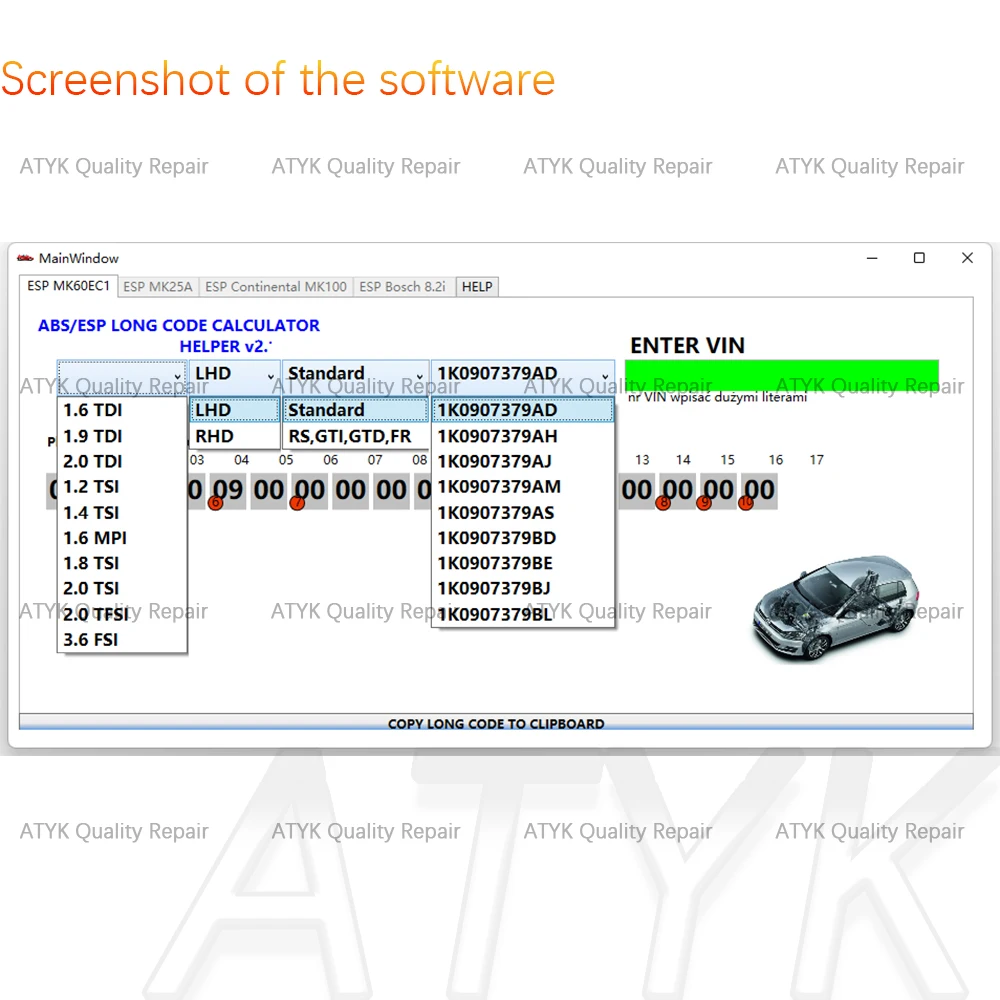Minimize the MainWindow window

(x=872, y=258)
